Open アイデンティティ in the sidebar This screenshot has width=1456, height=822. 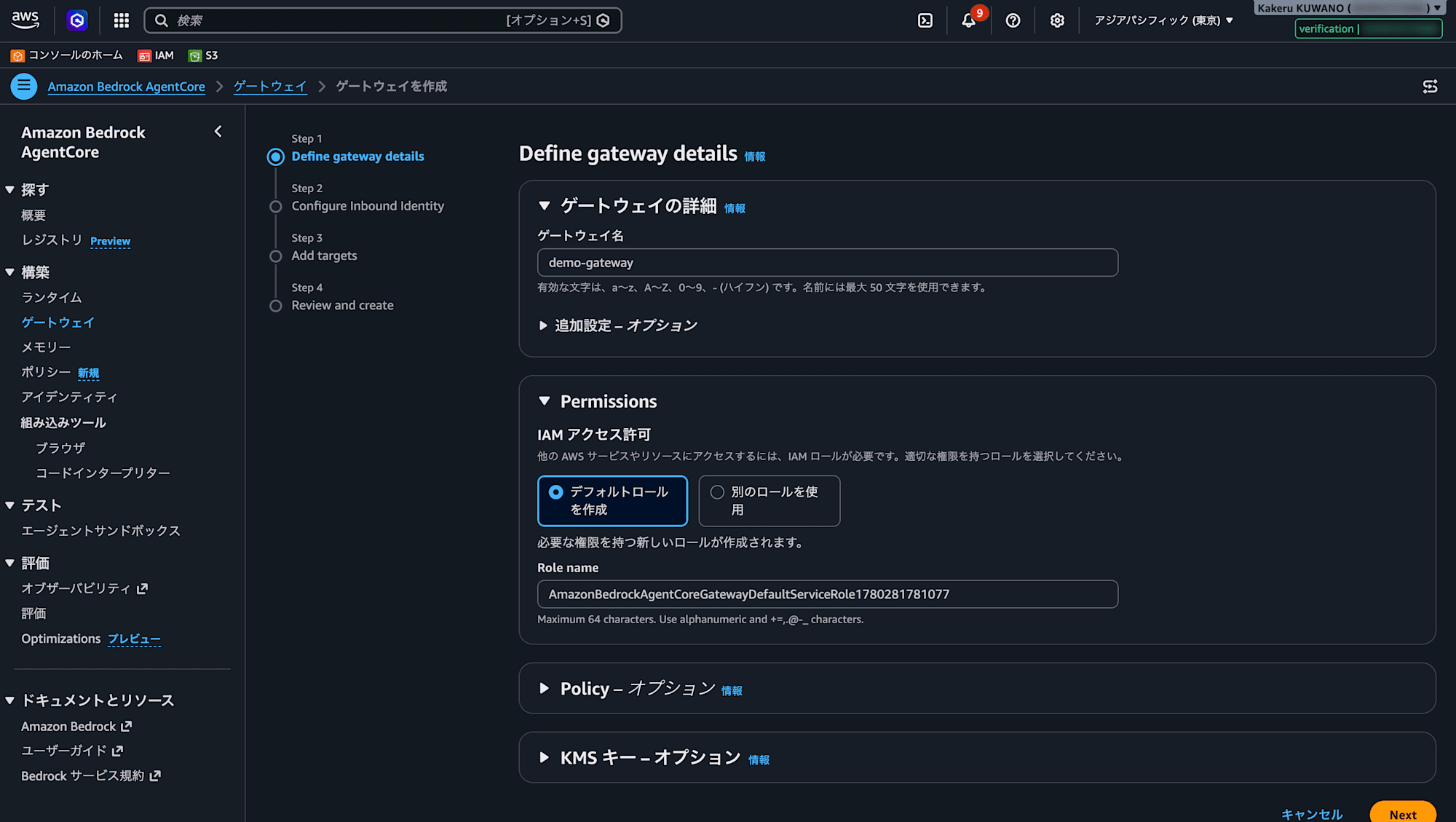[69, 397]
